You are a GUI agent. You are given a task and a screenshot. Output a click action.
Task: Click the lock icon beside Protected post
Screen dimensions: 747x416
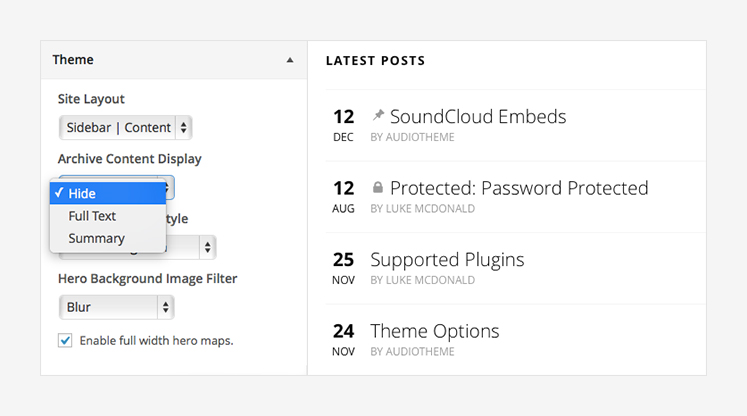378,187
